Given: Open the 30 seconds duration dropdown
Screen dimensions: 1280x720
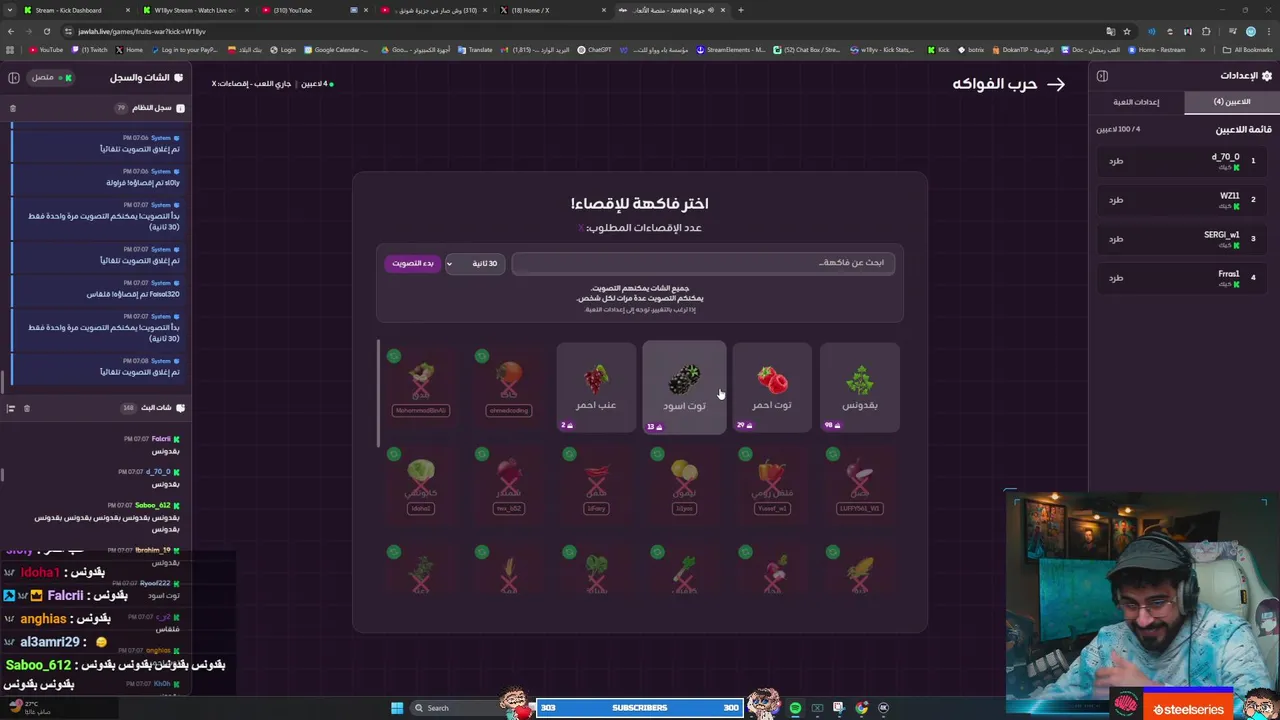Looking at the screenshot, I should tap(476, 263).
